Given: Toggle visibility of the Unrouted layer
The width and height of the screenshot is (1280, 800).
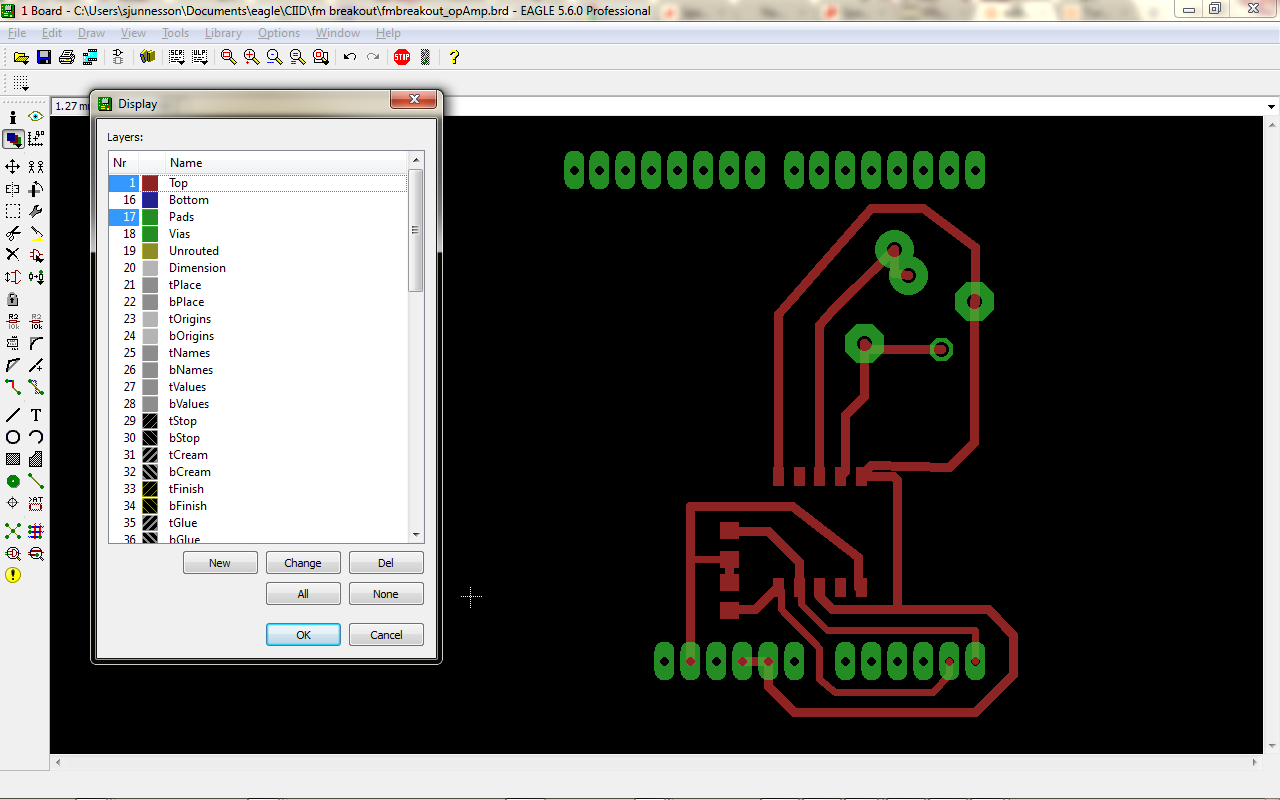Looking at the screenshot, I should (123, 251).
